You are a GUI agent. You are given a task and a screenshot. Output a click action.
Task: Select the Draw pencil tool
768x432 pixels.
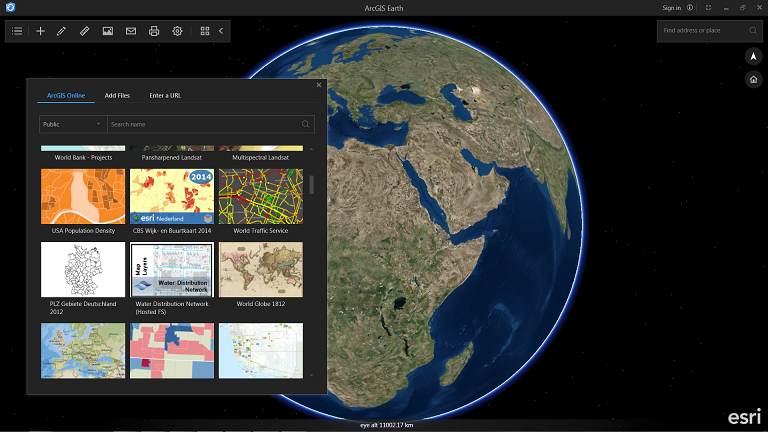tap(62, 31)
